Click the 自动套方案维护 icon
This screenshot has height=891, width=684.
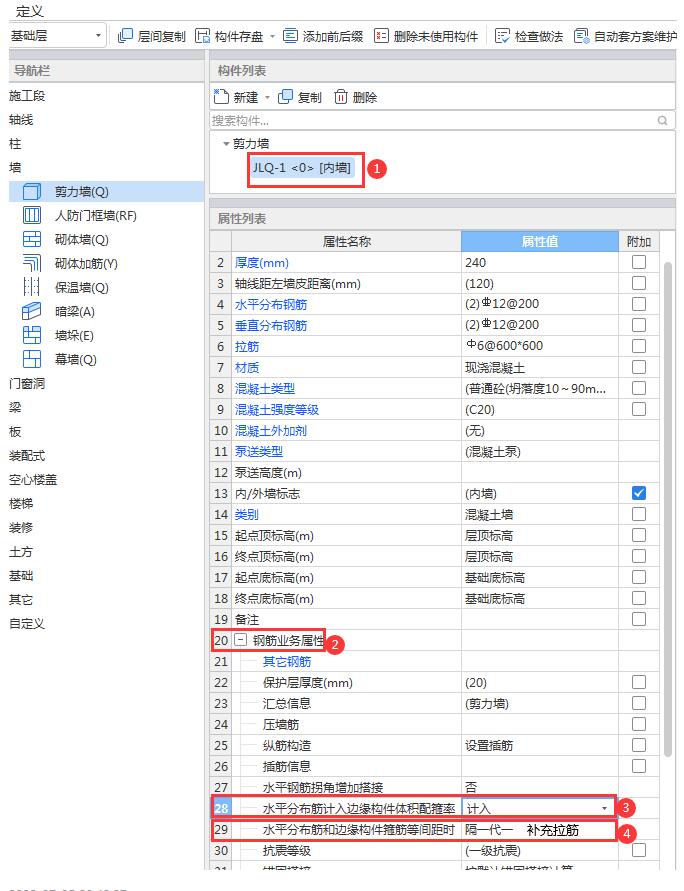[x=581, y=36]
